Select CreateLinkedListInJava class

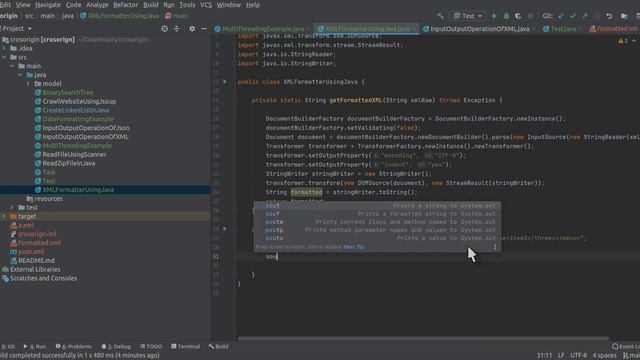76,110
